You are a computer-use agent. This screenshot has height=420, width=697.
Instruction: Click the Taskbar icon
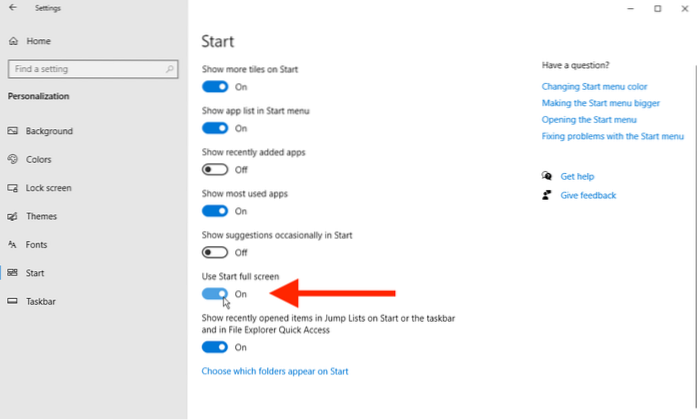12,301
